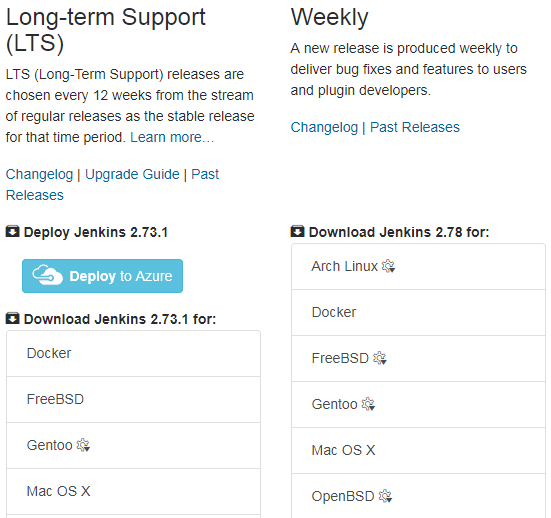Open the LTS Changelog link
Screen dimensions: 551x518
coord(39,174)
